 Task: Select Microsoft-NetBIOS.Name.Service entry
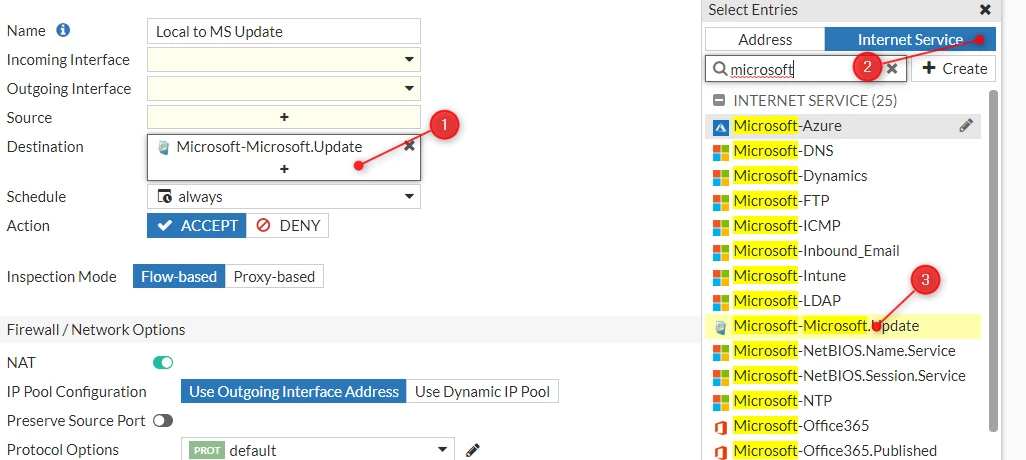843,351
